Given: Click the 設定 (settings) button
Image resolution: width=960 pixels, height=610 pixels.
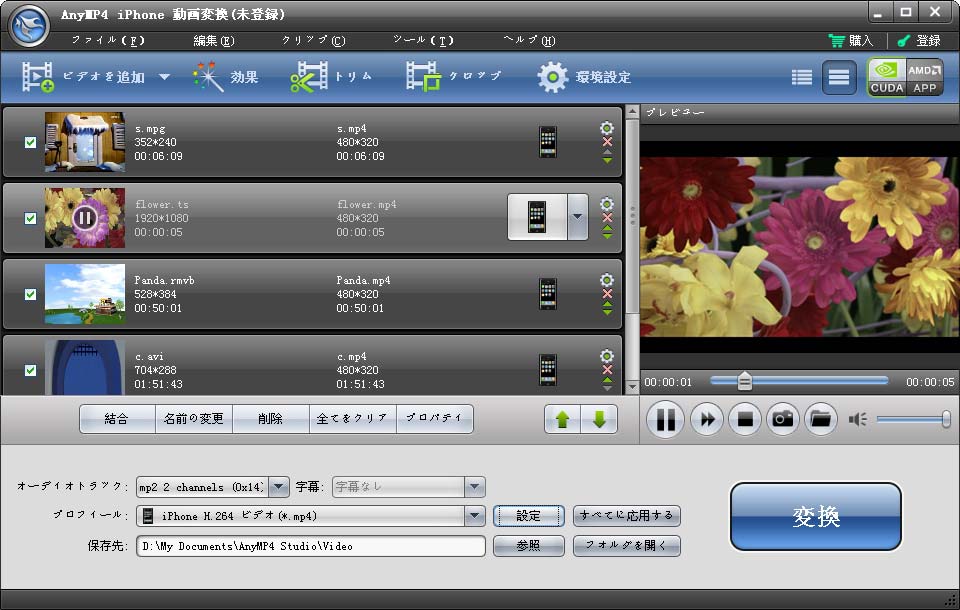Looking at the screenshot, I should (x=528, y=516).
